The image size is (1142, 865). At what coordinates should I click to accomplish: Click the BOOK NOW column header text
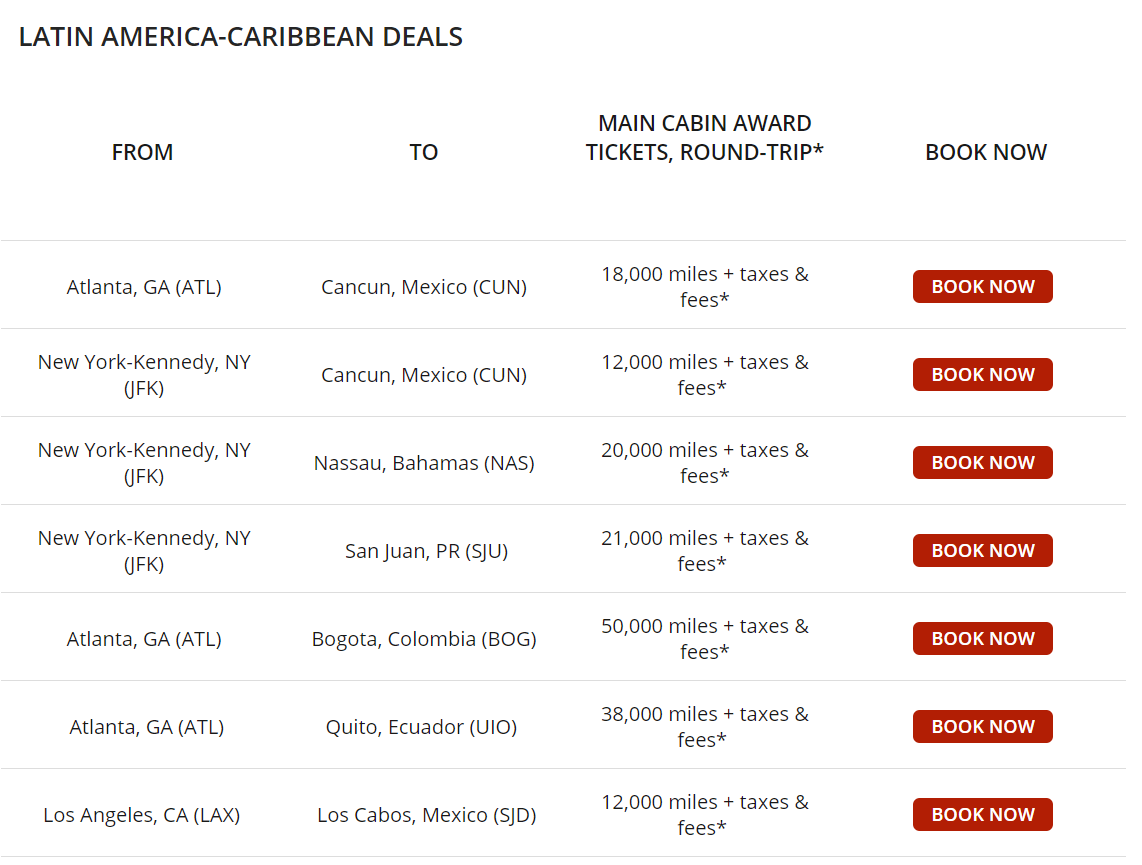986,152
